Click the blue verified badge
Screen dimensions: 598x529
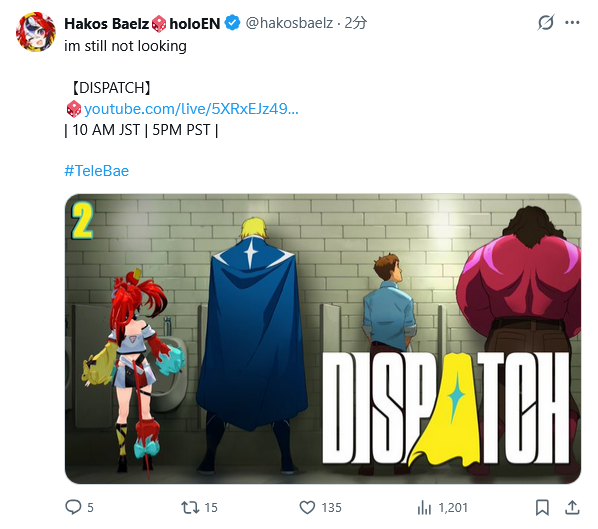click(232, 23)
